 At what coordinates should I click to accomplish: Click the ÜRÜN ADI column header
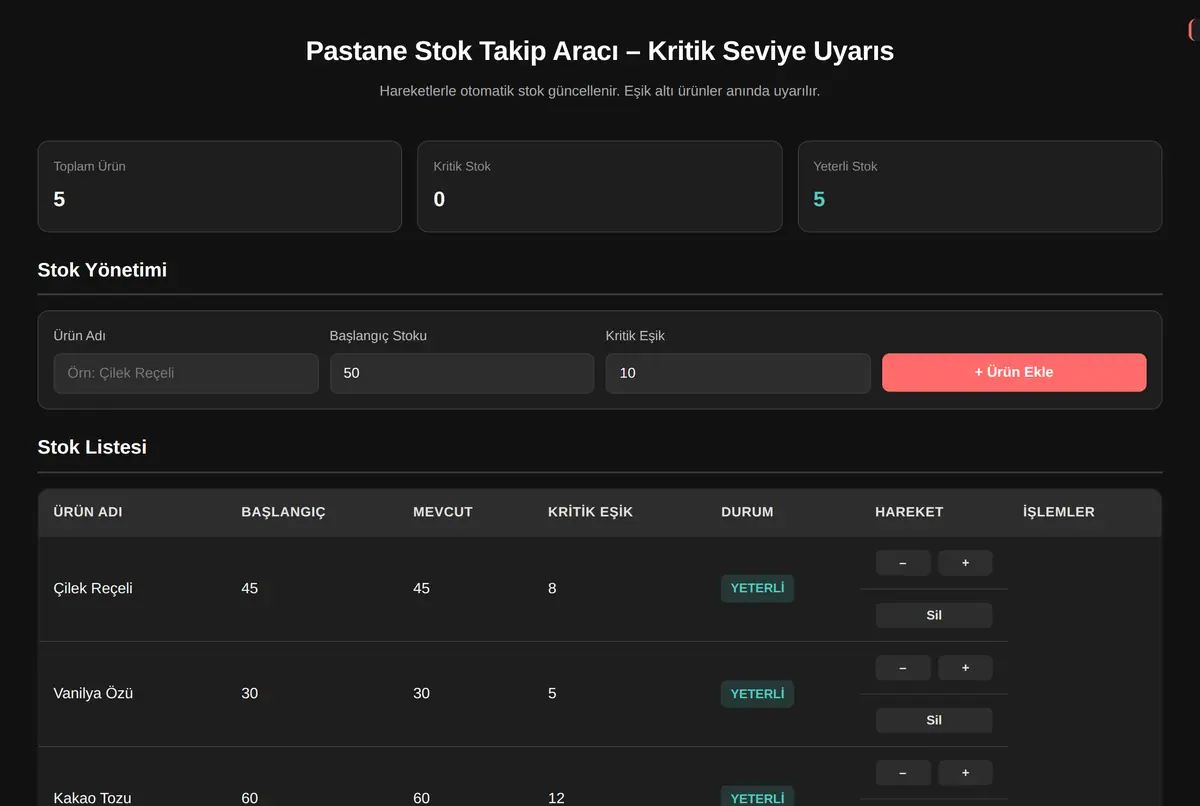(x=88, y=512)
